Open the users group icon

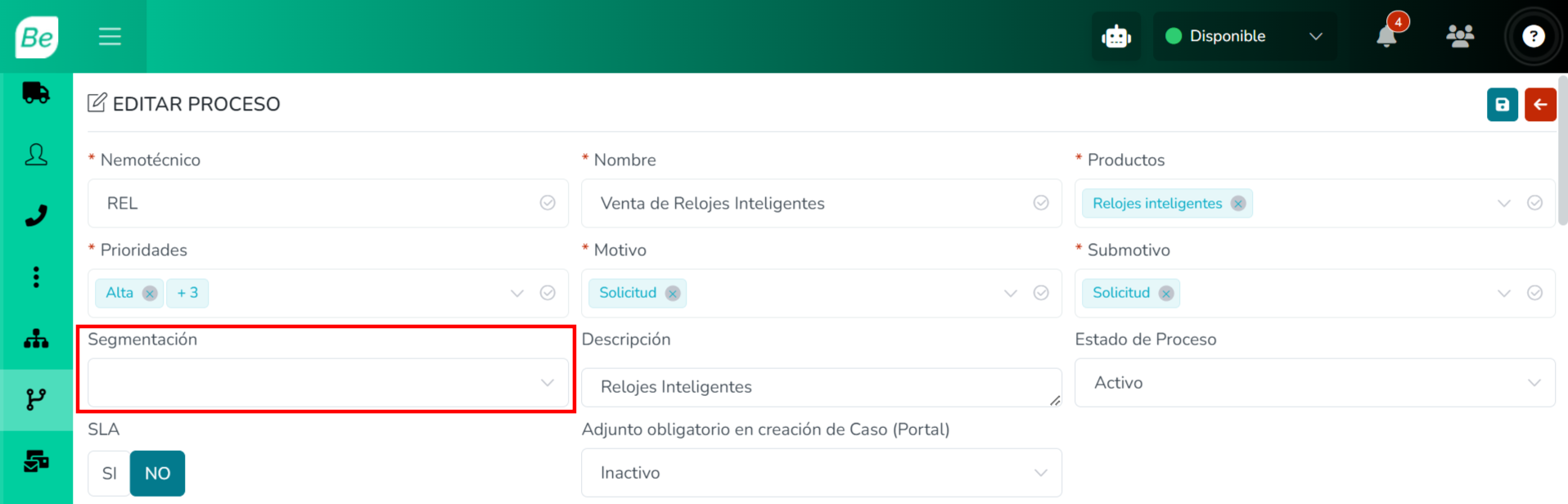tap(1460, 36)
